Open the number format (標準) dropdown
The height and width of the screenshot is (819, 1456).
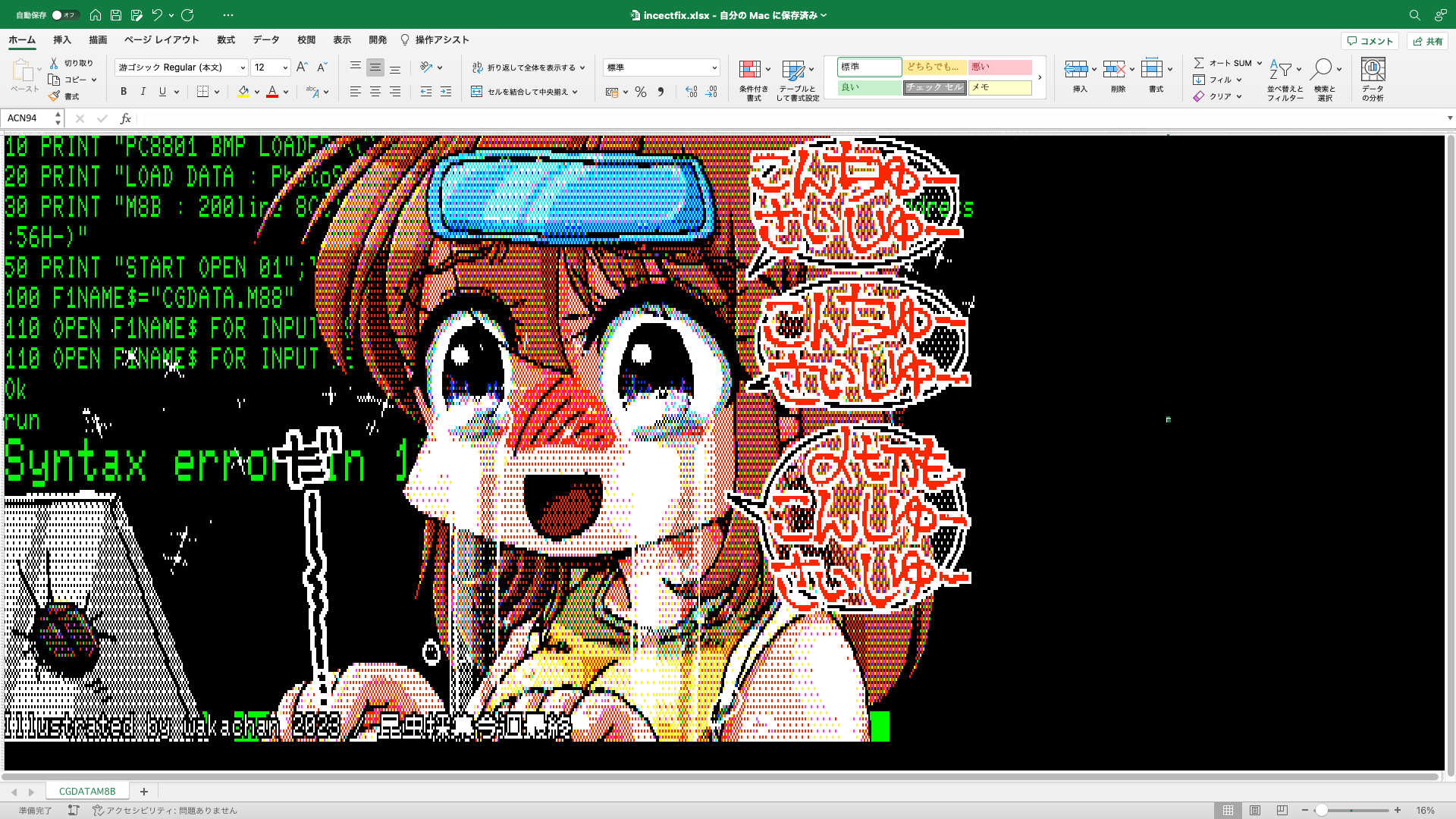click(x=714, y=67)
